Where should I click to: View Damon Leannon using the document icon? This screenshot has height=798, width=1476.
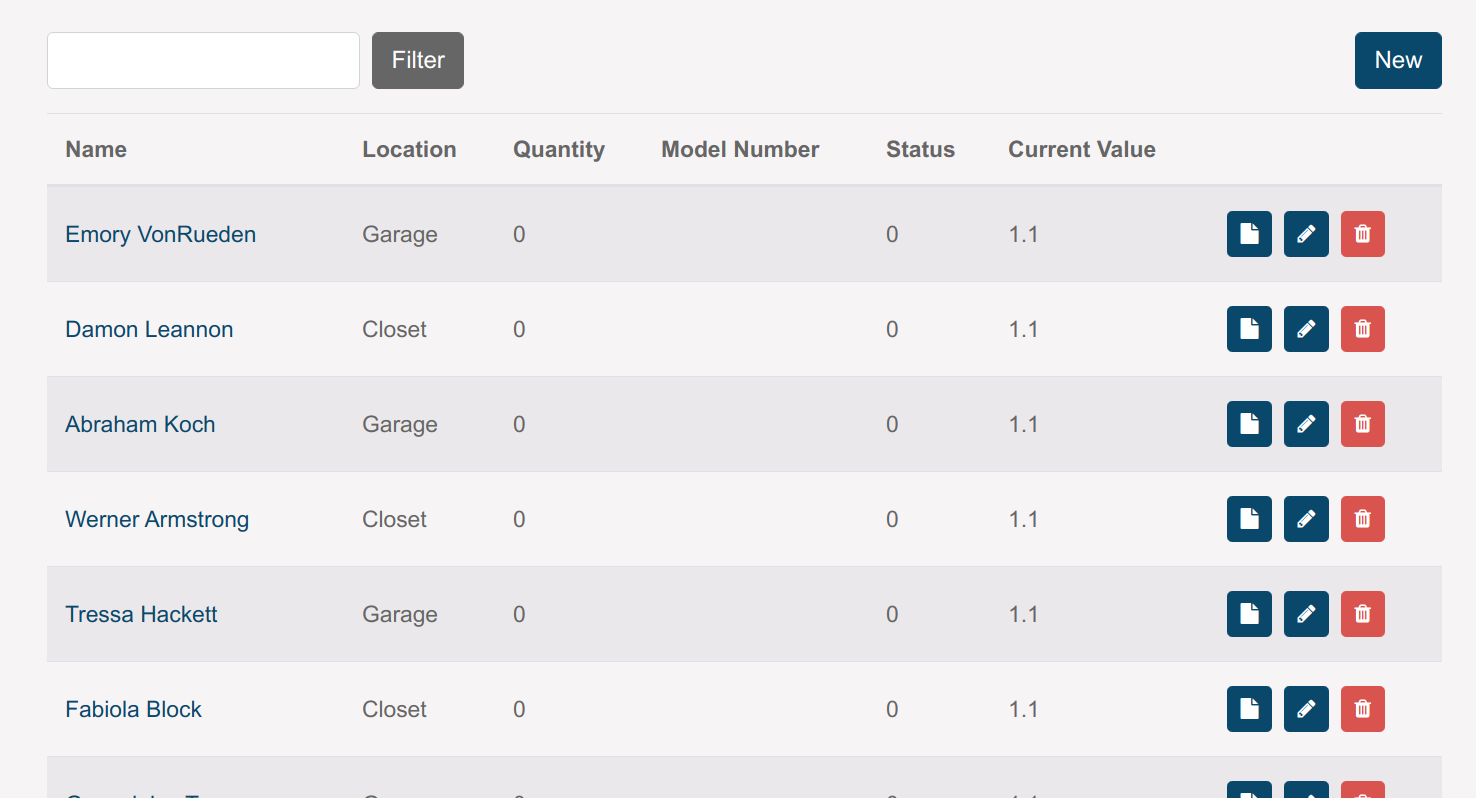(x=1249, y=329)
